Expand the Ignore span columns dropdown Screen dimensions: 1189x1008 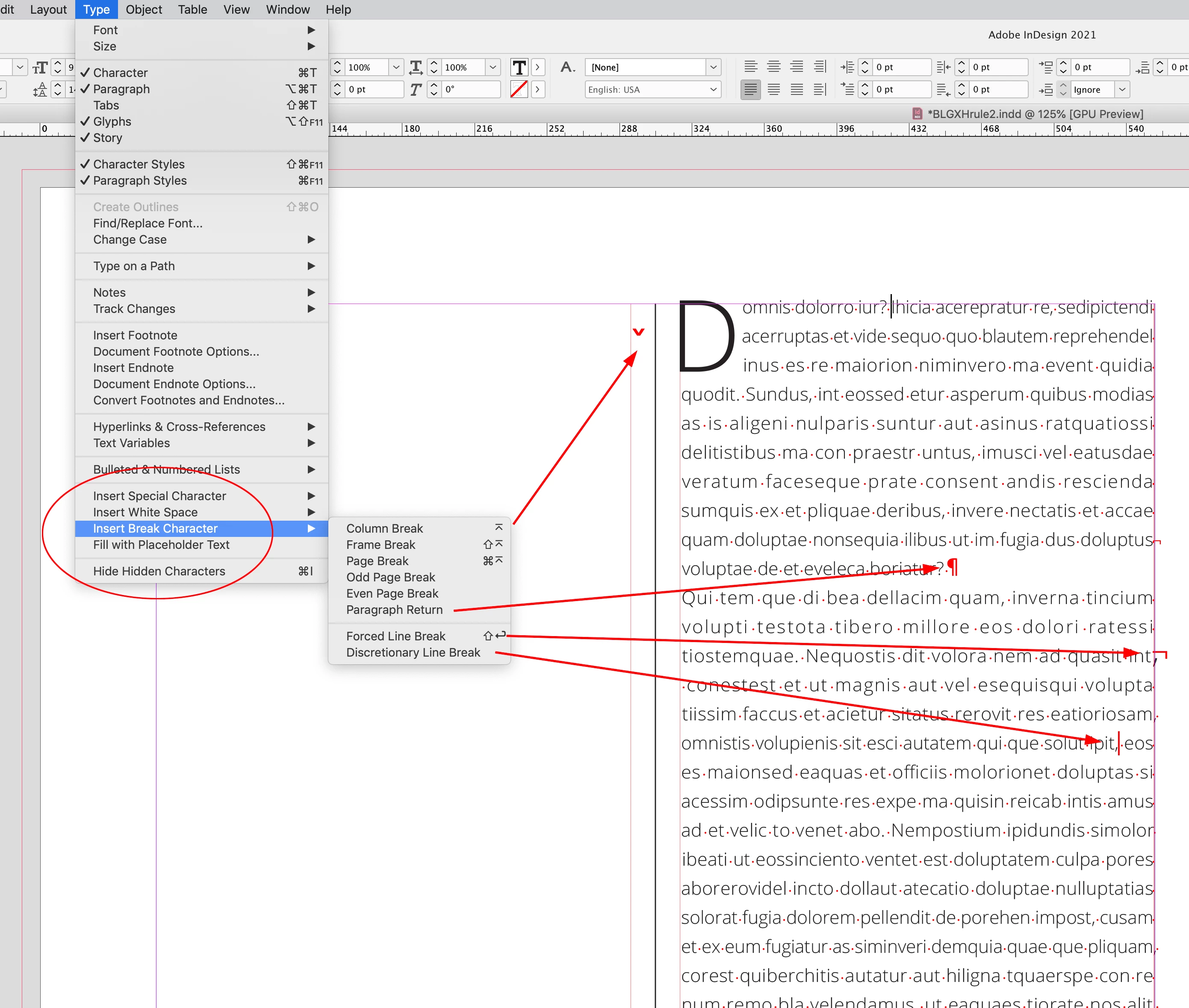pyautogui.click(x=1122, y=90)
